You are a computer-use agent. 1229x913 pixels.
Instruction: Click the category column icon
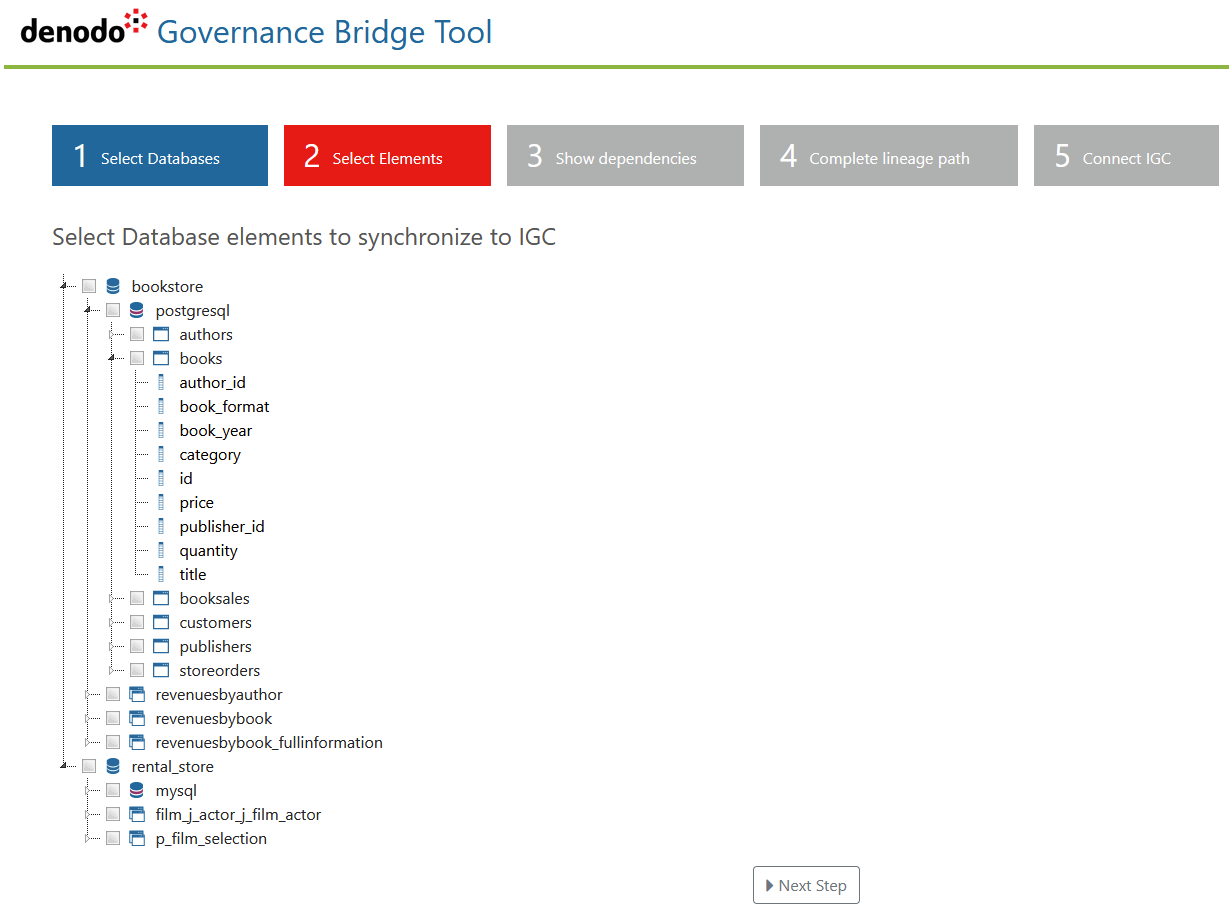point(161,455)
